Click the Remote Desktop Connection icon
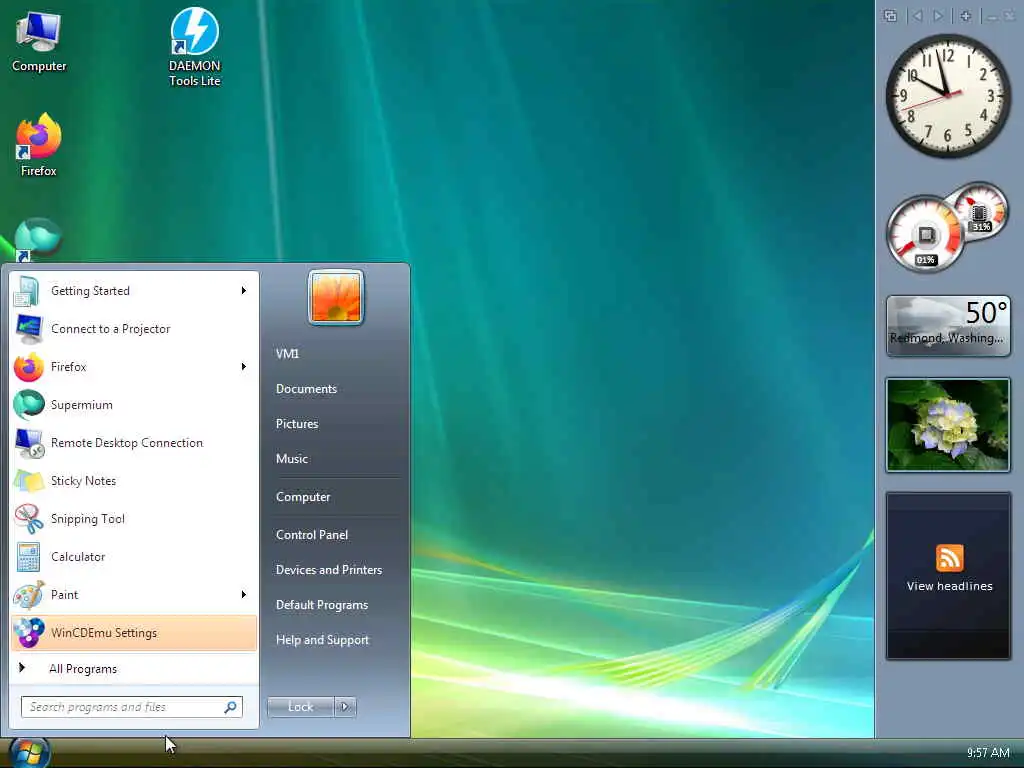Screen dimensions: 1024x768 [x=29, y=443]
